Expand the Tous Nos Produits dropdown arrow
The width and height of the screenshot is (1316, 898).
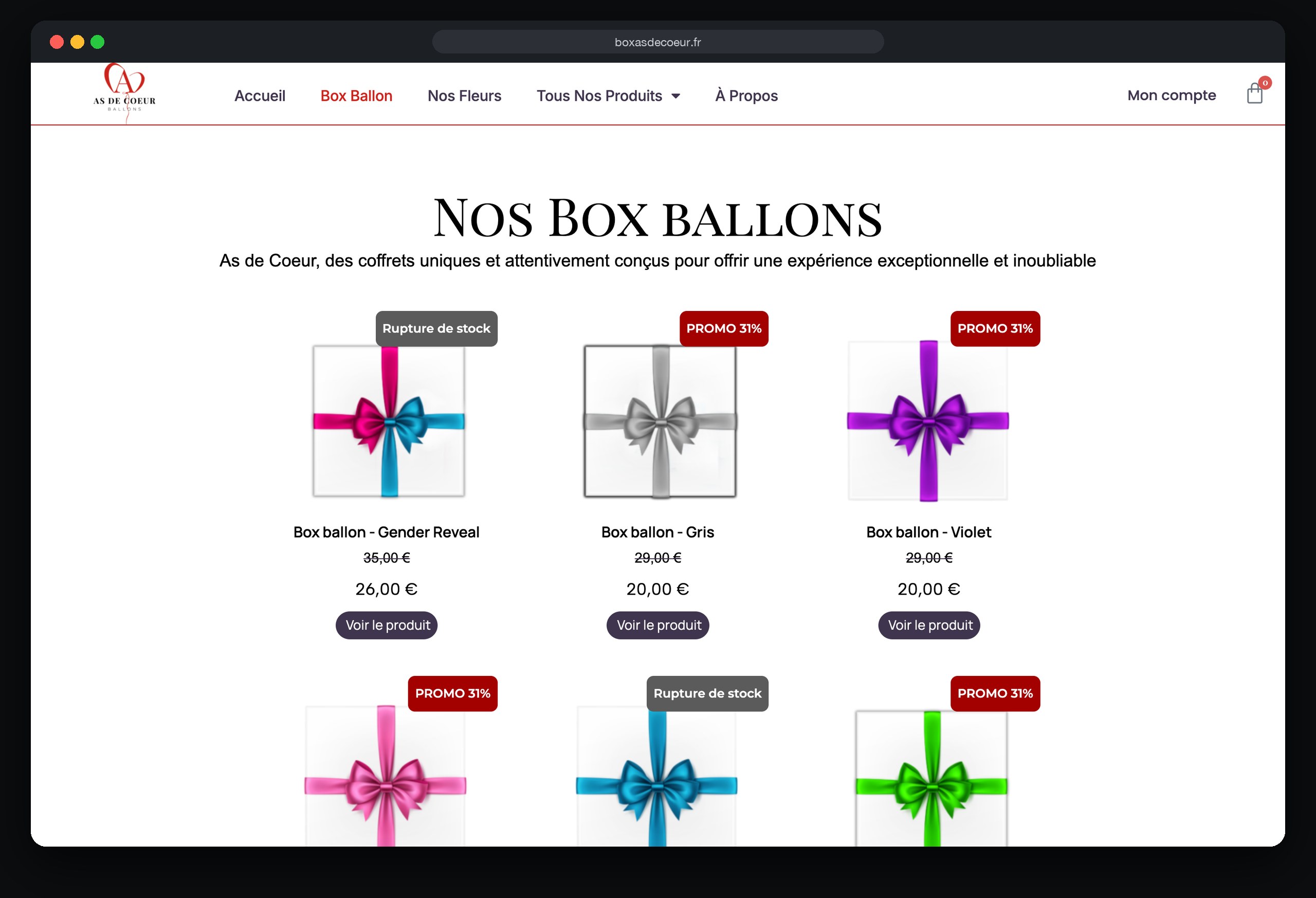click(675, 96)
